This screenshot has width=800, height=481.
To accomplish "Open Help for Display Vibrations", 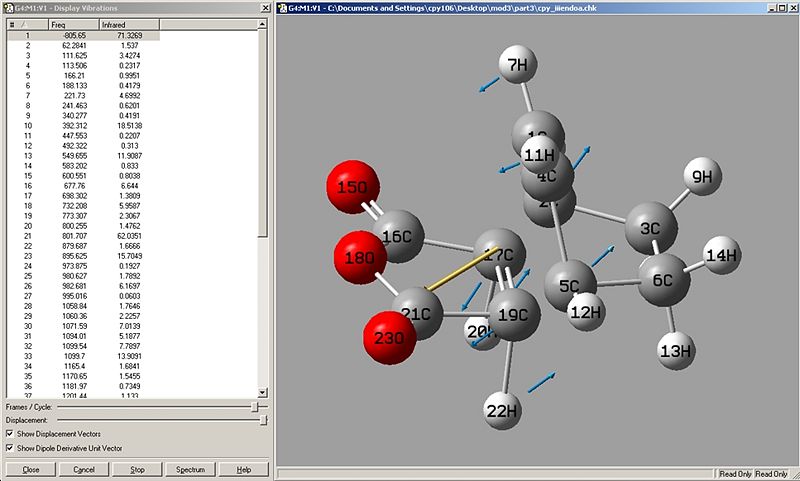I will point(243,469).
